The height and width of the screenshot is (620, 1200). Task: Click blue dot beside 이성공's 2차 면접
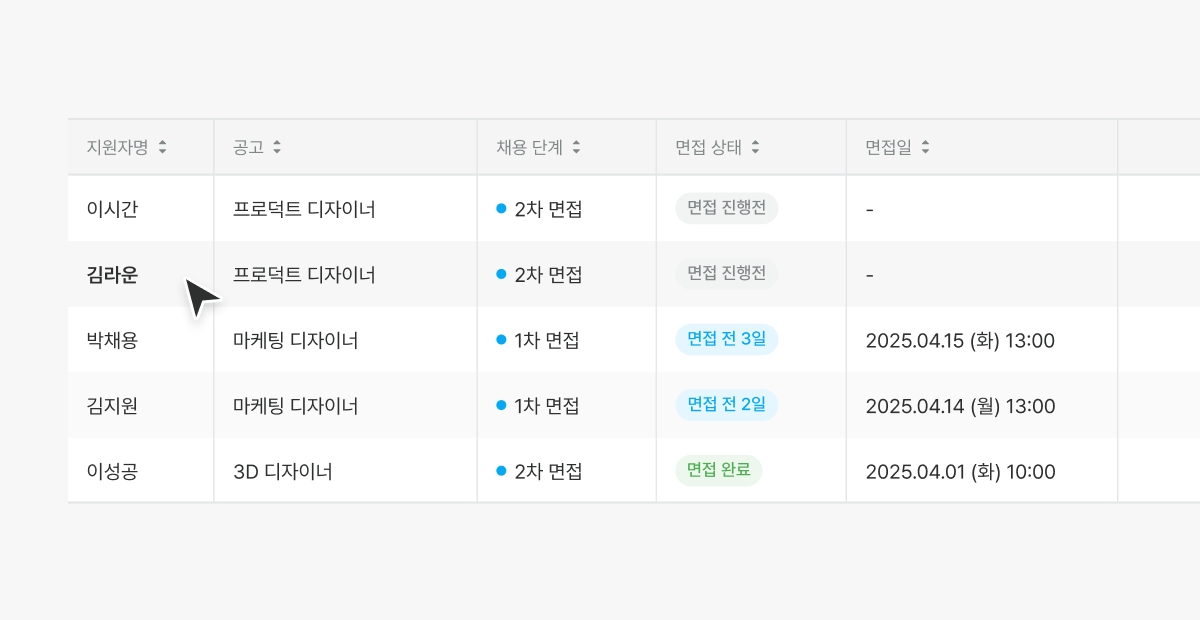501,471
